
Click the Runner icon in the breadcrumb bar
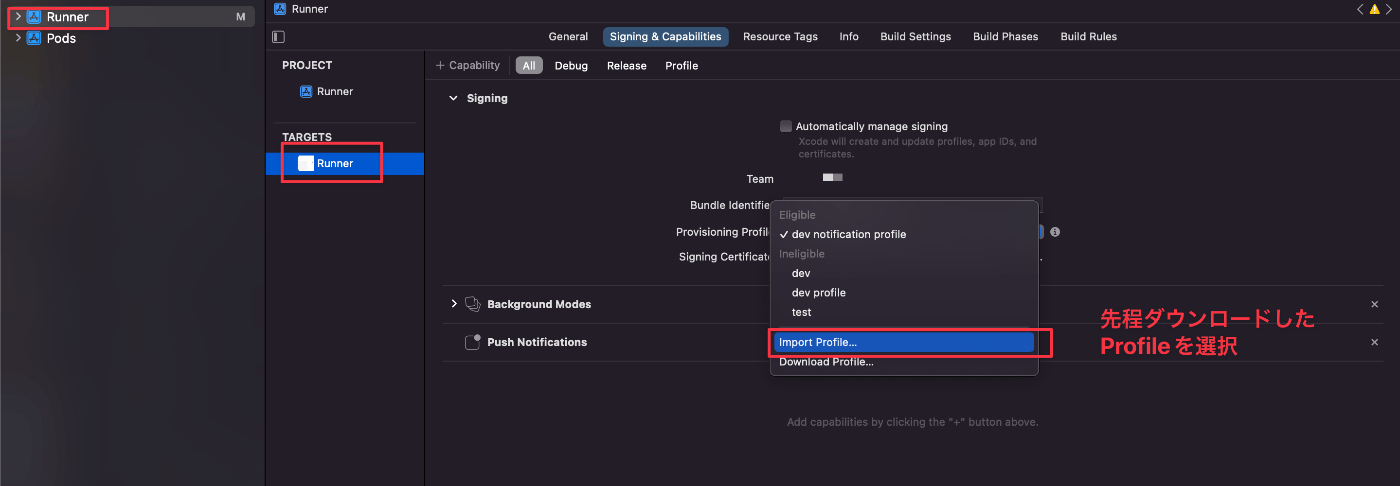[280, 9]
